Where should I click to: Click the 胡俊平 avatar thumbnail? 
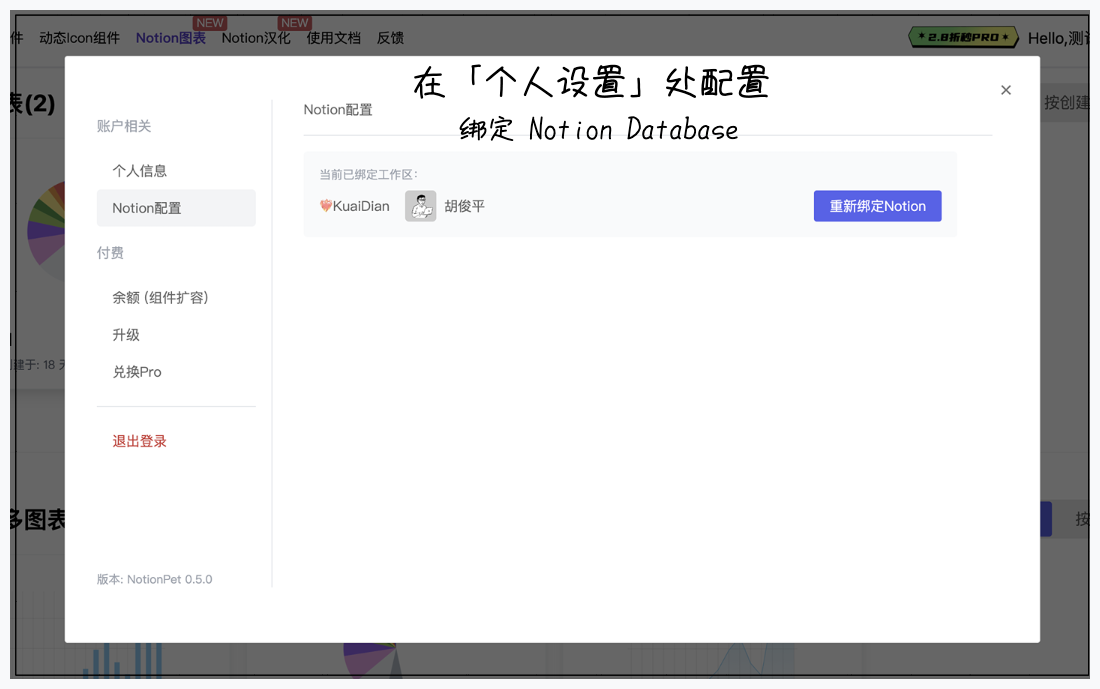(x=420, y=206)
